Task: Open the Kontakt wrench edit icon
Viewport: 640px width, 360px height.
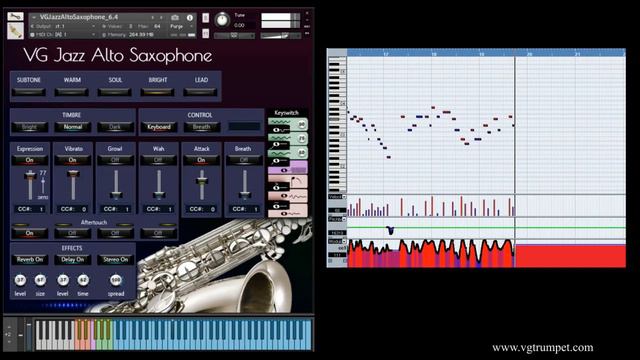Action: (x=15, y=17)
